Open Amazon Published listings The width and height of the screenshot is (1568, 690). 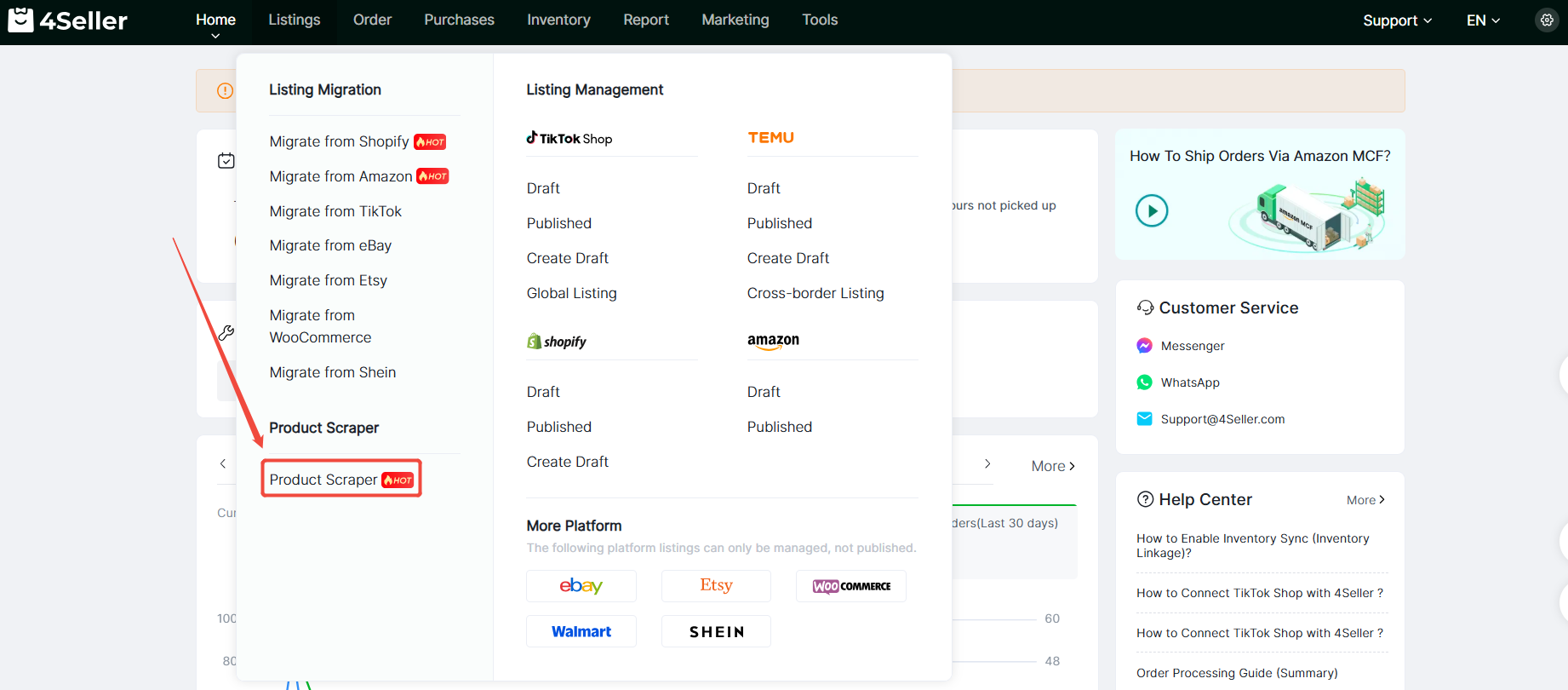(x=780, y=427)
